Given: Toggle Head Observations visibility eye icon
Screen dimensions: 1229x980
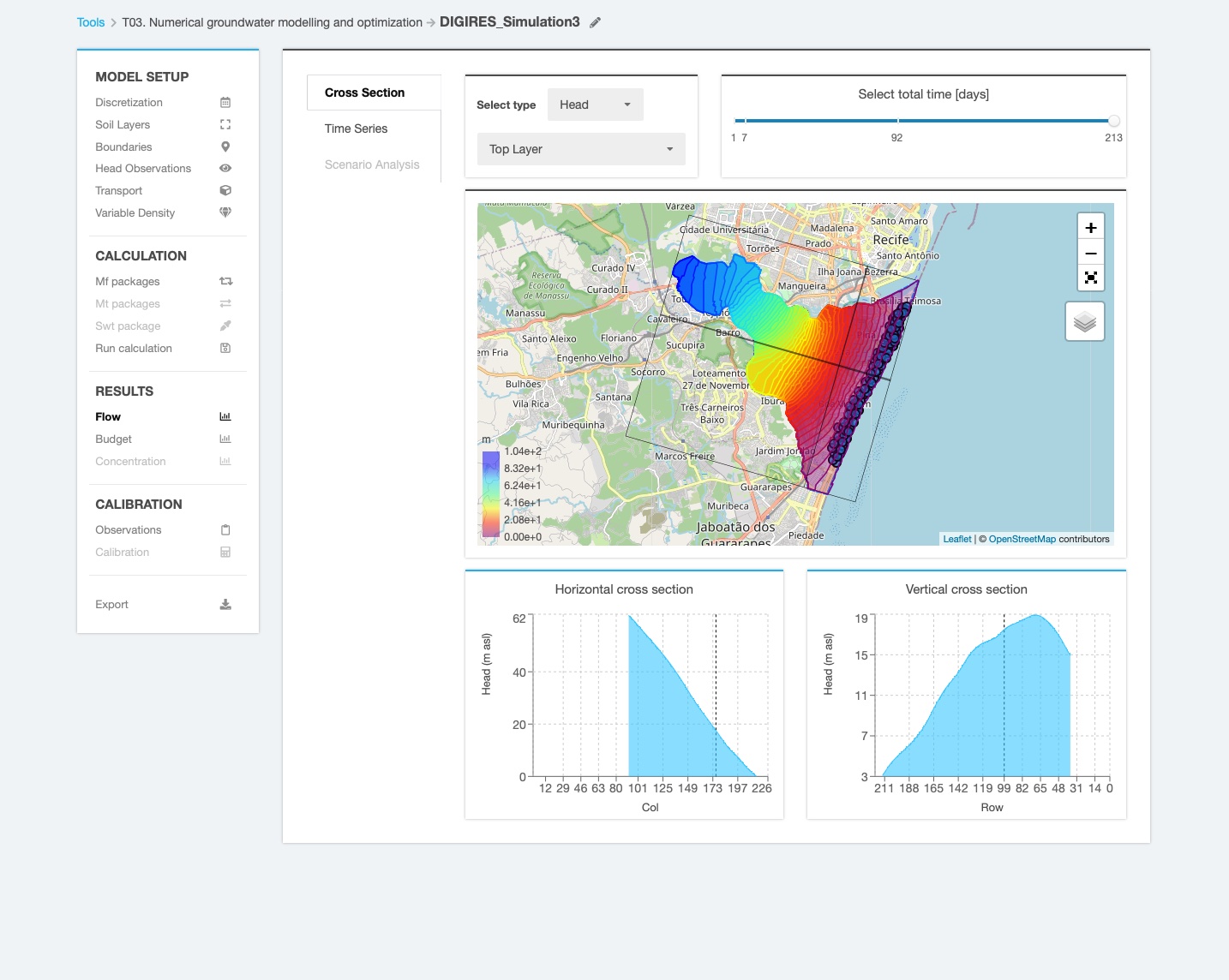Looking at the screenshot, I should pos(225,168).
